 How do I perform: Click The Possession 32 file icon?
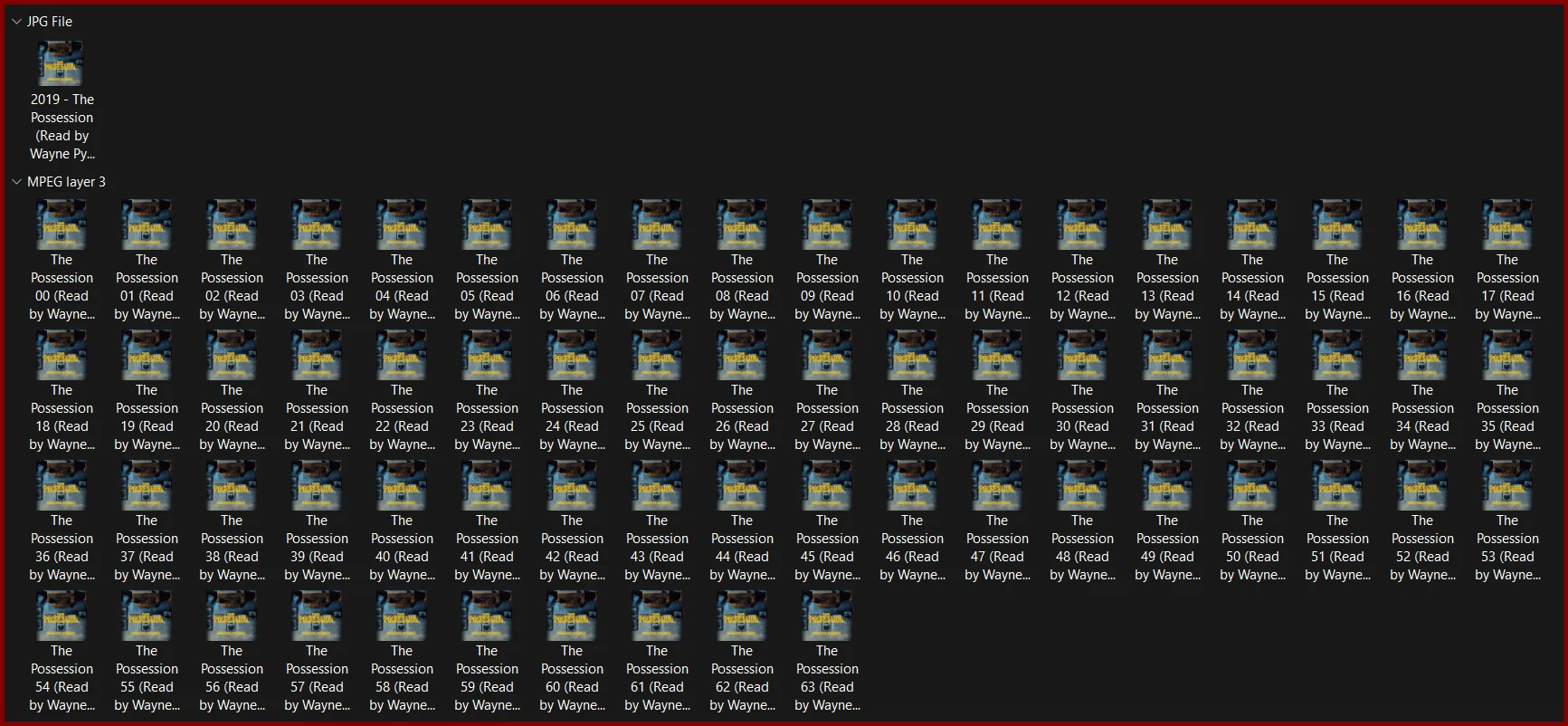(x=1252, y=355)
